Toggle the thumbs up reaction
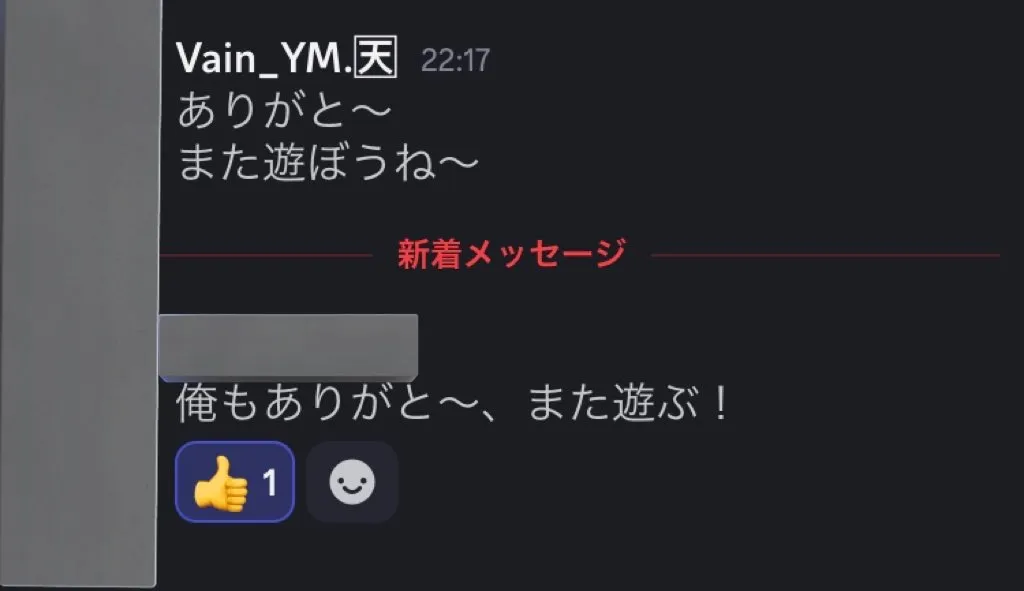This screenshot has height=591, width=1024. click(x=235, y=482)
